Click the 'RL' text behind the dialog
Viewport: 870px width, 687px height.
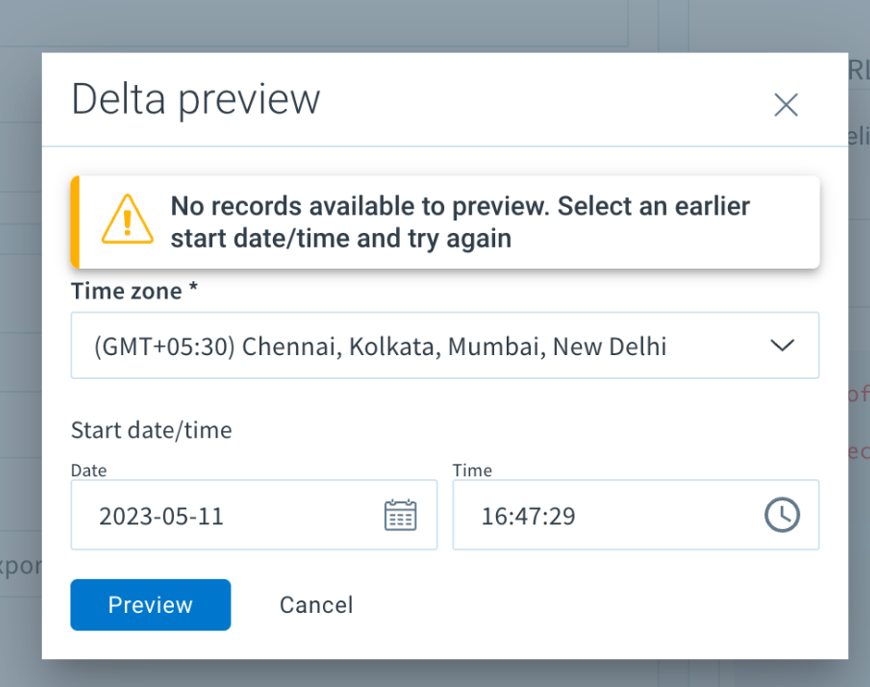pyautogui.click(x=859, y=70)
